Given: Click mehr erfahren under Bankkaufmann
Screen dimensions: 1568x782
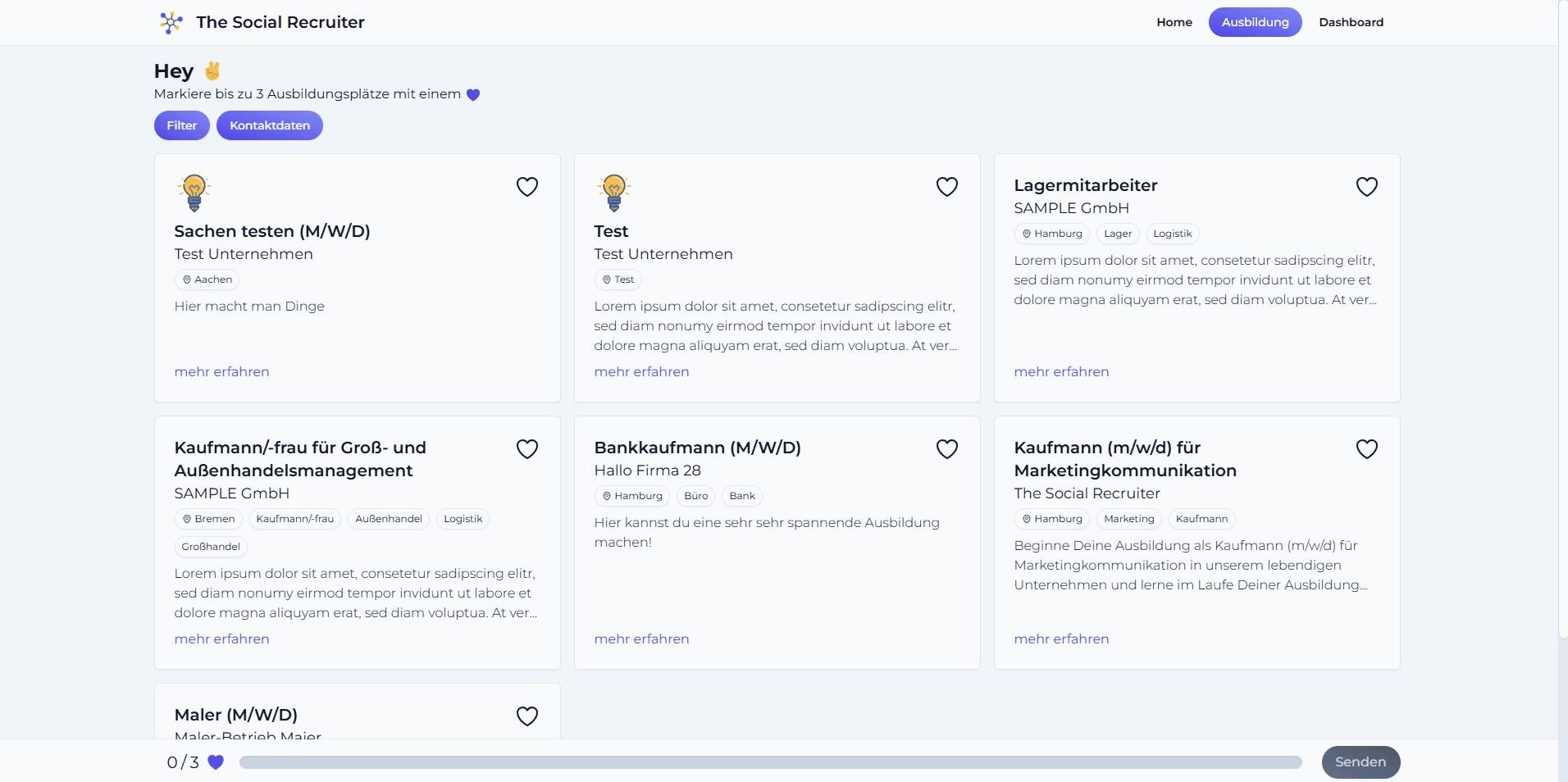Looking at the screenshot, I should point(641,639).
